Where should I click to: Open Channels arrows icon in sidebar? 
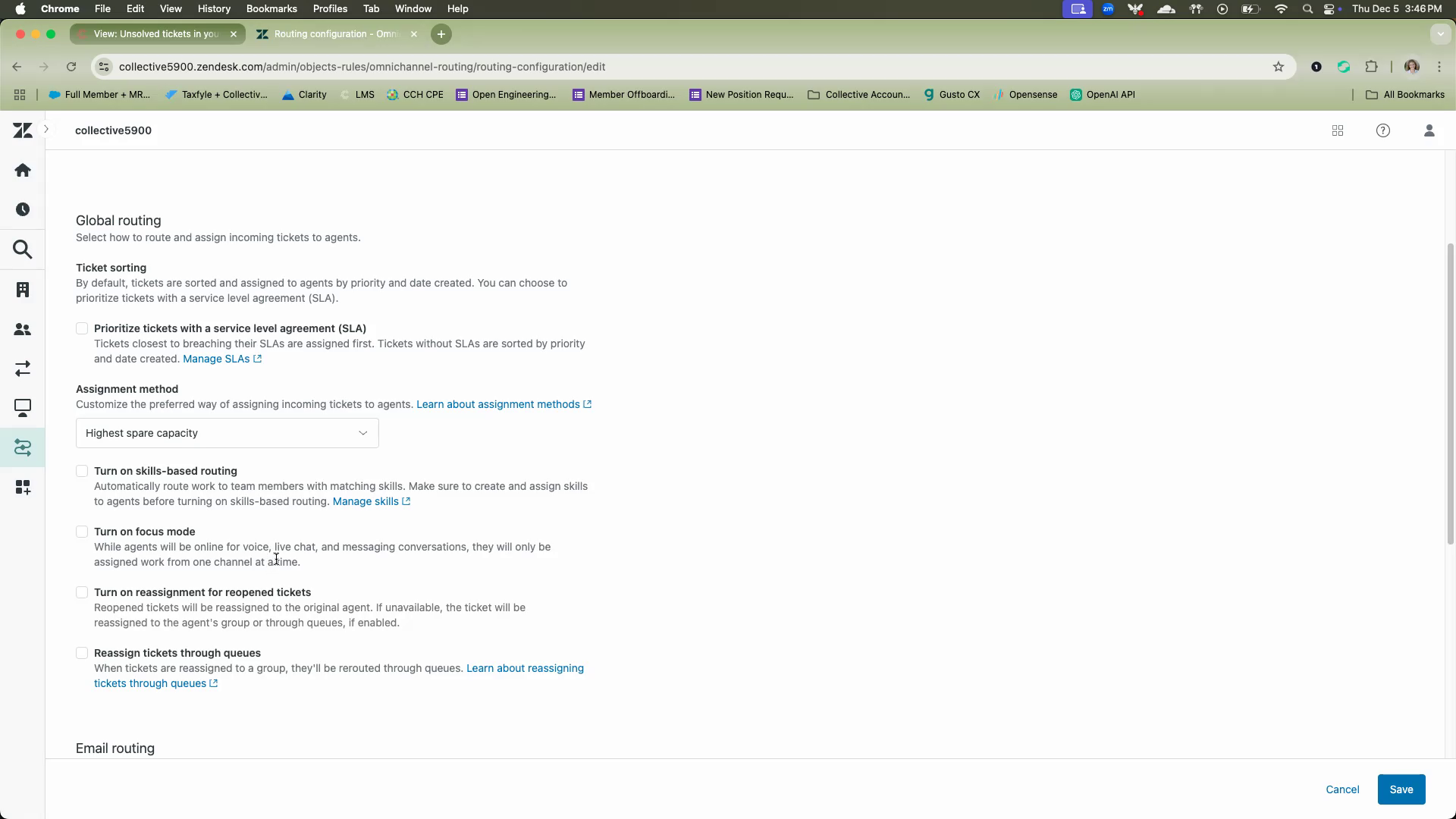tap(23, 369)
